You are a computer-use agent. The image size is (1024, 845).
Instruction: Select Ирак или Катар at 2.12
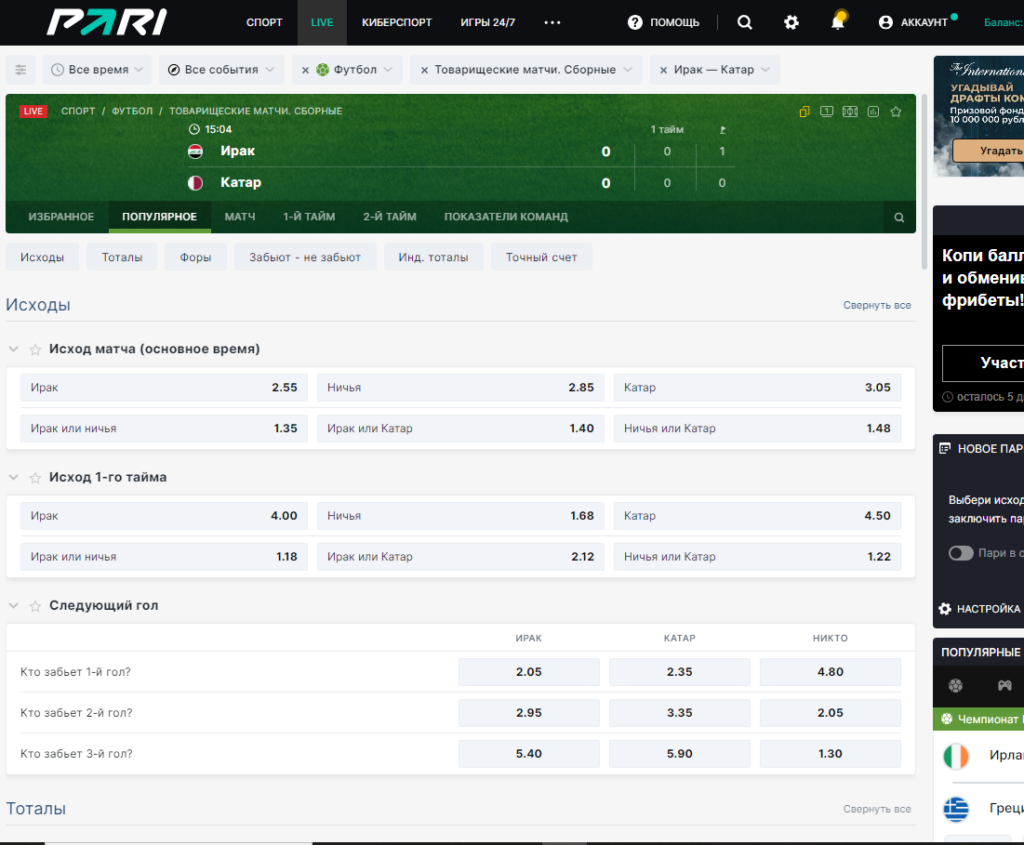460,557
